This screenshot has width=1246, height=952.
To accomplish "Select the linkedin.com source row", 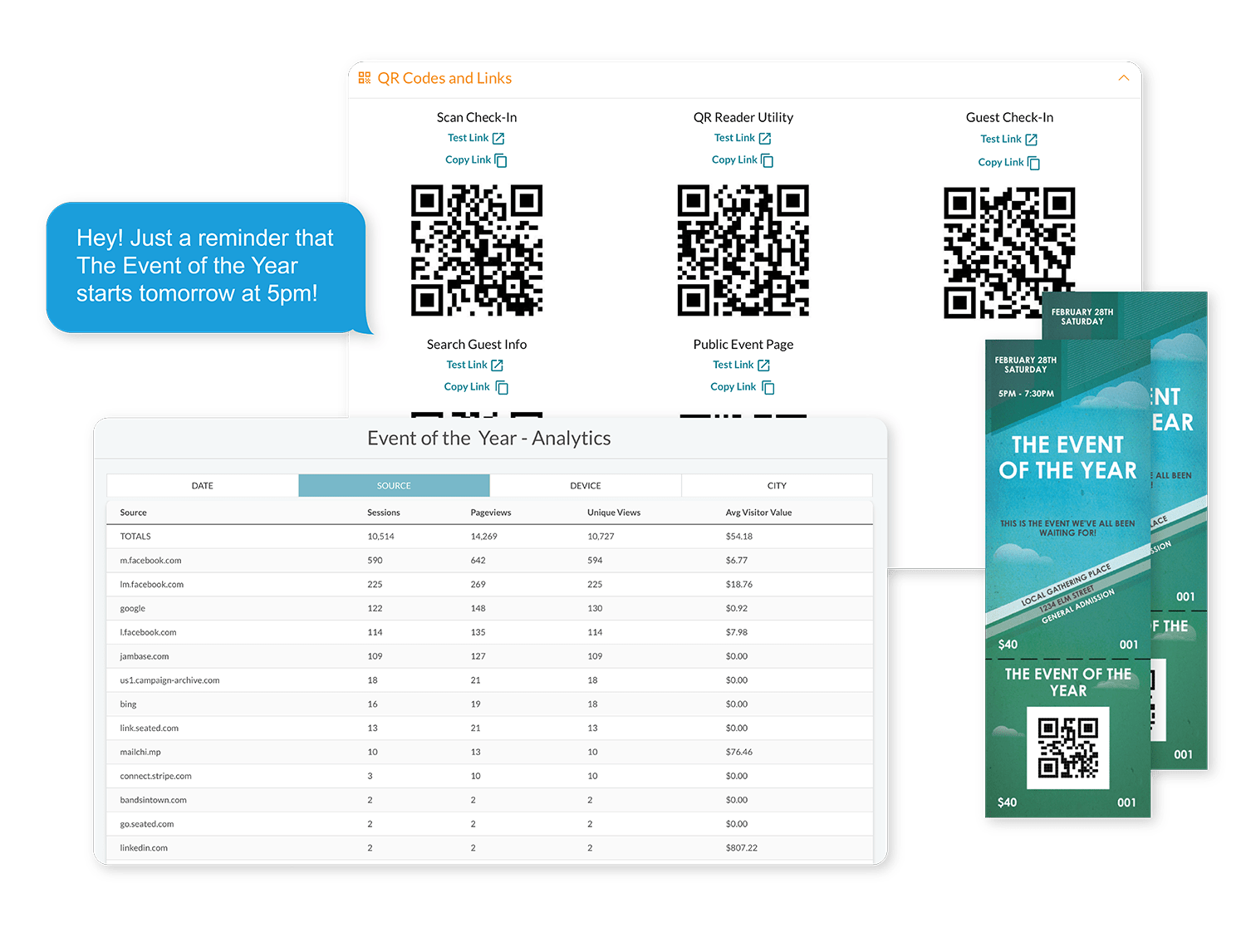I will [x=490, y=848].
